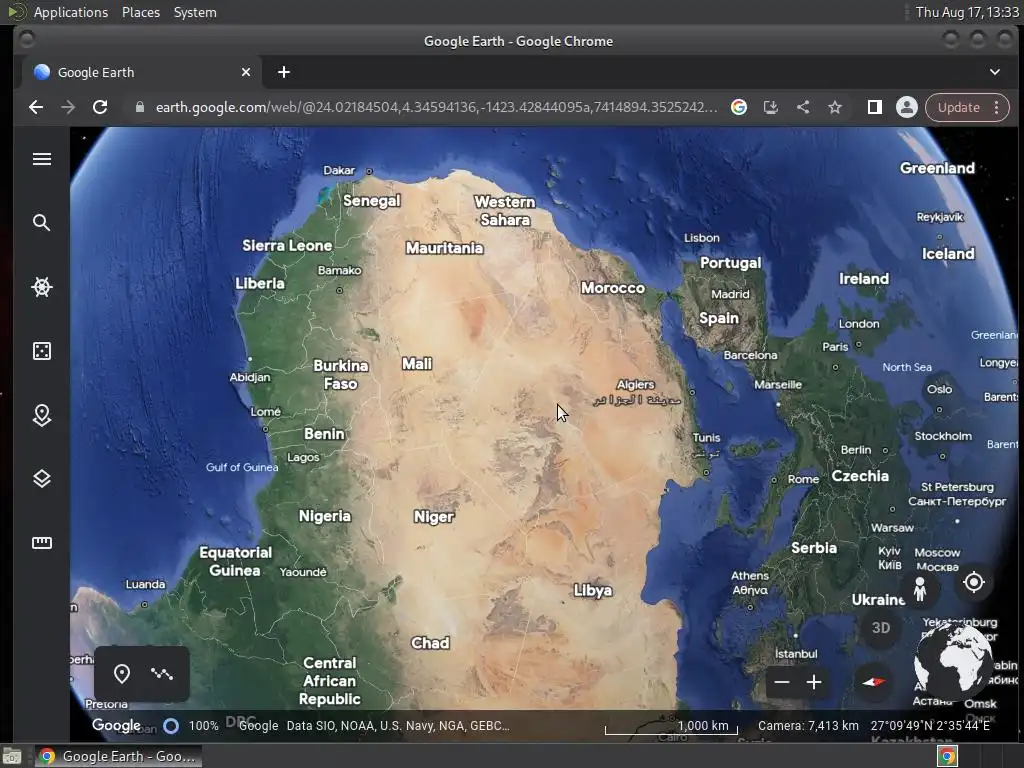The height and width of the screenshot is (768, 1024).
Task: Click the browser forward arrow
Action: pos(68,107)
